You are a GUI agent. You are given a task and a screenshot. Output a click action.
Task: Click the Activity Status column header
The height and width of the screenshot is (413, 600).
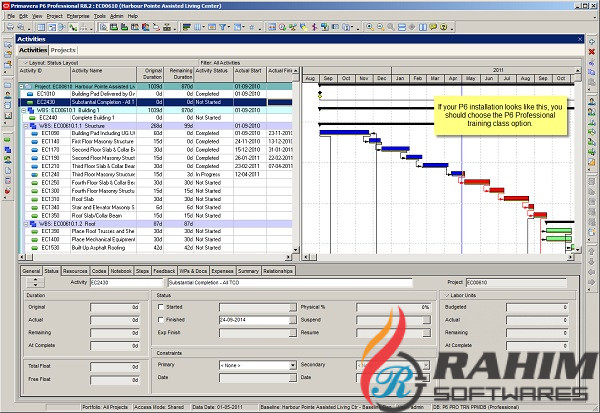tap(214, 74)
